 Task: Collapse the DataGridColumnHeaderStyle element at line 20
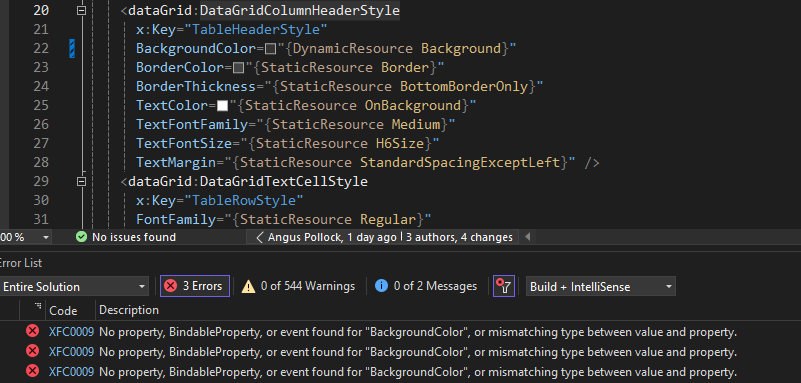(x=81, y=10)
